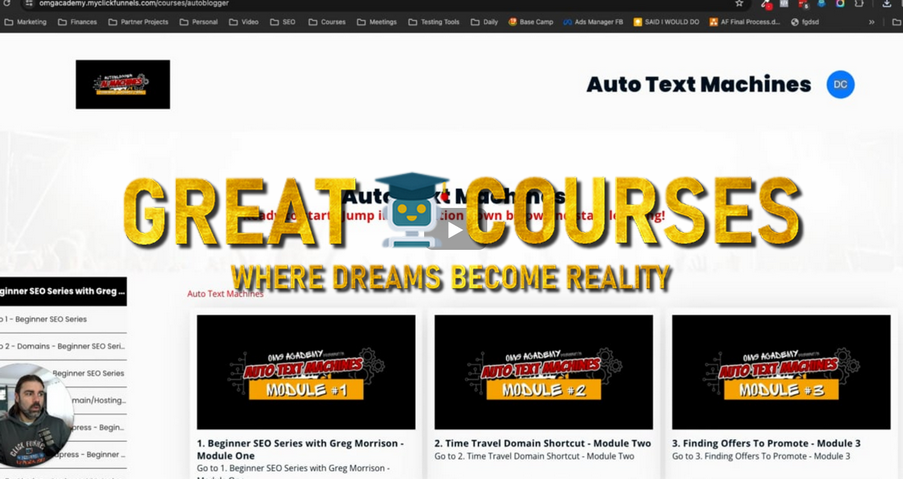
Task: Click the Auto Text Machines page header title
Action: point(699,85)
